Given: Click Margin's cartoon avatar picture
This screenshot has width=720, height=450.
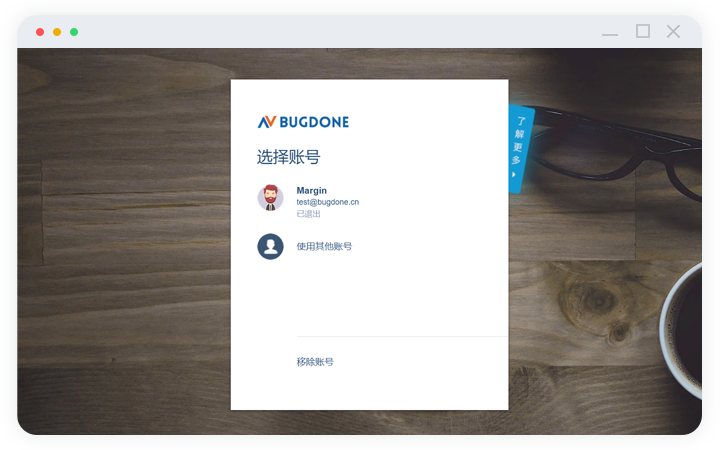Looking at the screenshot, I should click(x=270, y=198).
